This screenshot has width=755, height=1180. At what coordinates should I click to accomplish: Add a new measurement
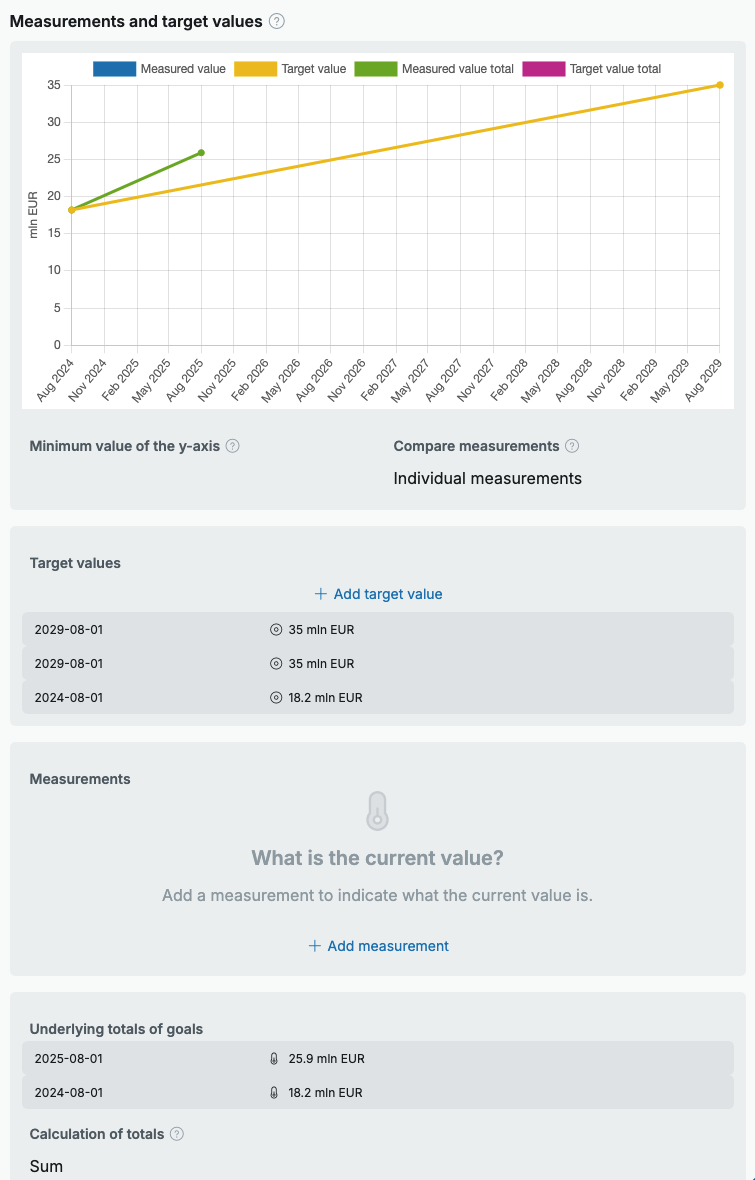point(378,946)
